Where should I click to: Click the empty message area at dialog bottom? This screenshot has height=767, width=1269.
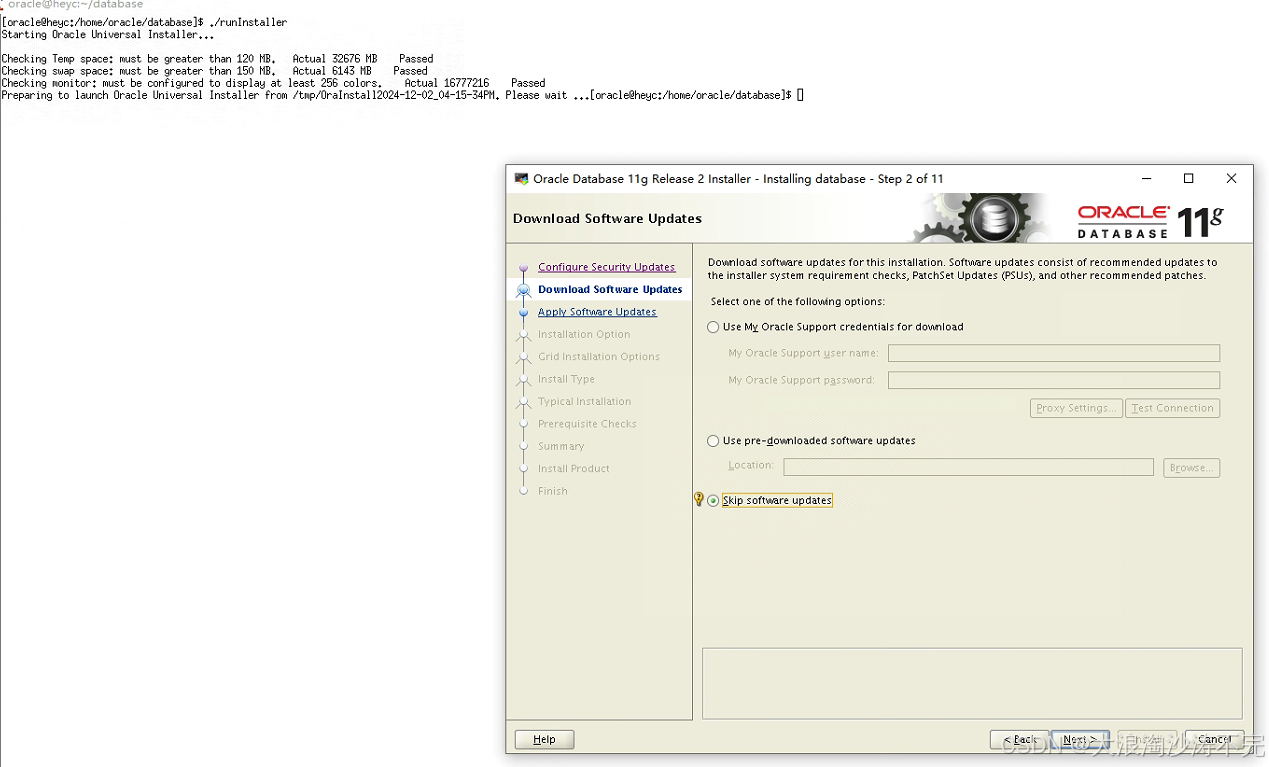tap(972, 683)
